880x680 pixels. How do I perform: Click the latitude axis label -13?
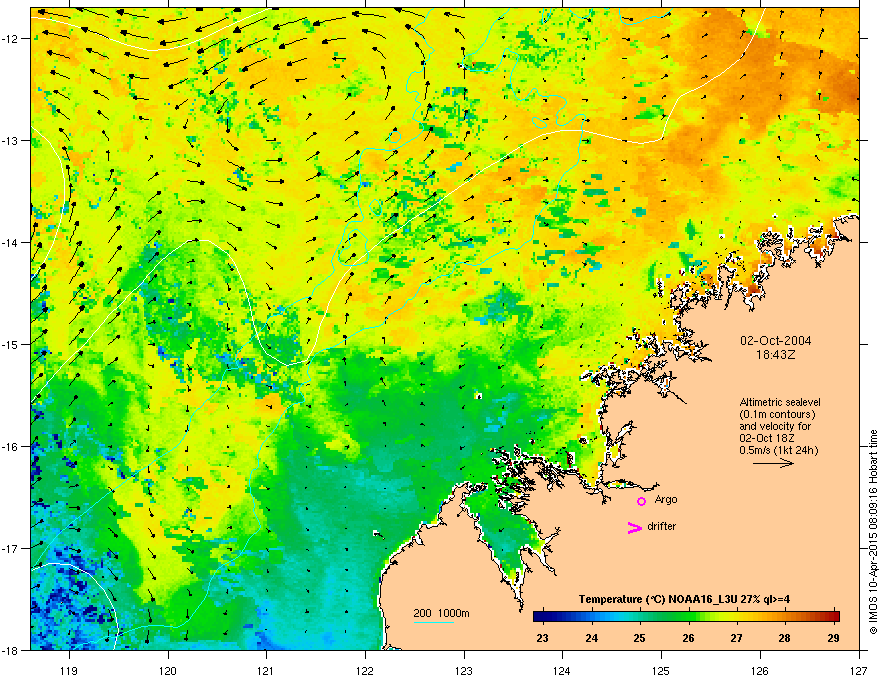[10, 141]
